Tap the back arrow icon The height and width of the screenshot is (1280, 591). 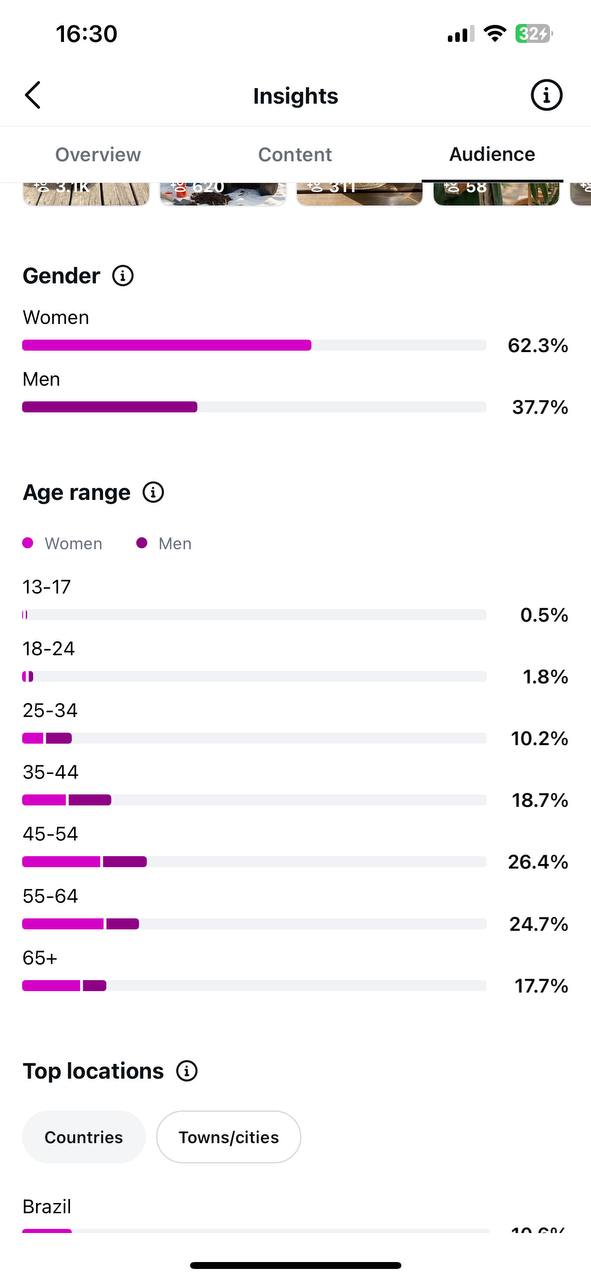(x=33, y=96)
